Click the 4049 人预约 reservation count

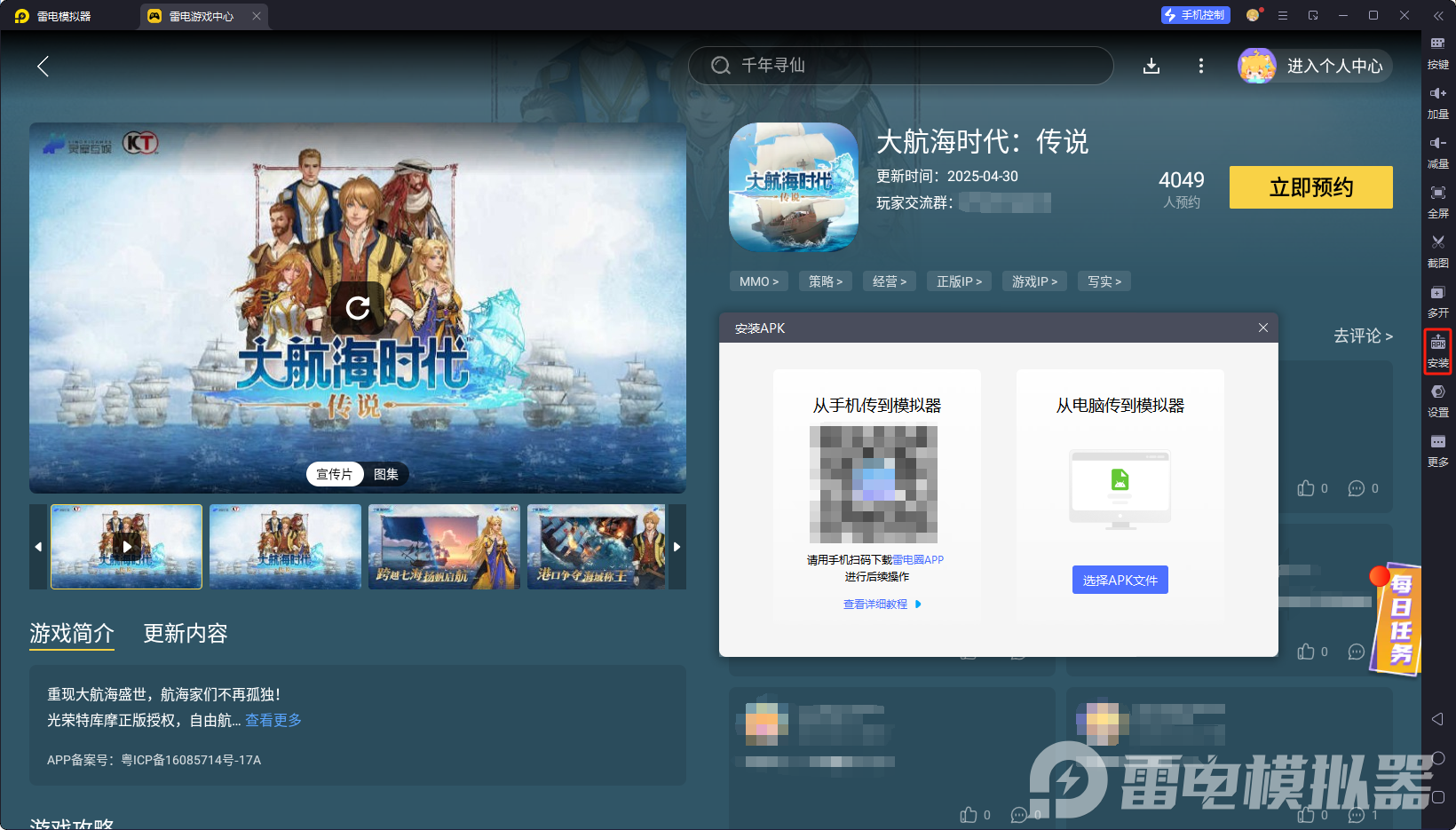click(x=1182, y=189)
